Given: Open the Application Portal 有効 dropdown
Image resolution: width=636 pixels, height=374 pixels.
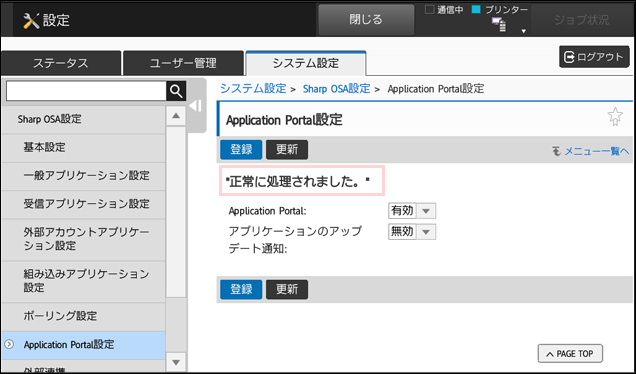Looking at the screenshot, I should (x=412, y=211).
